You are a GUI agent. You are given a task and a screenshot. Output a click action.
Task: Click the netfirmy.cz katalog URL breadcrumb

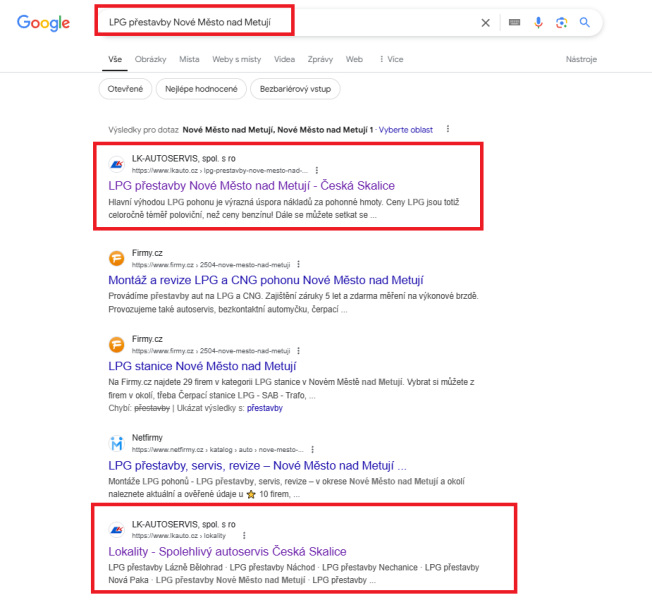pos(218,449)
